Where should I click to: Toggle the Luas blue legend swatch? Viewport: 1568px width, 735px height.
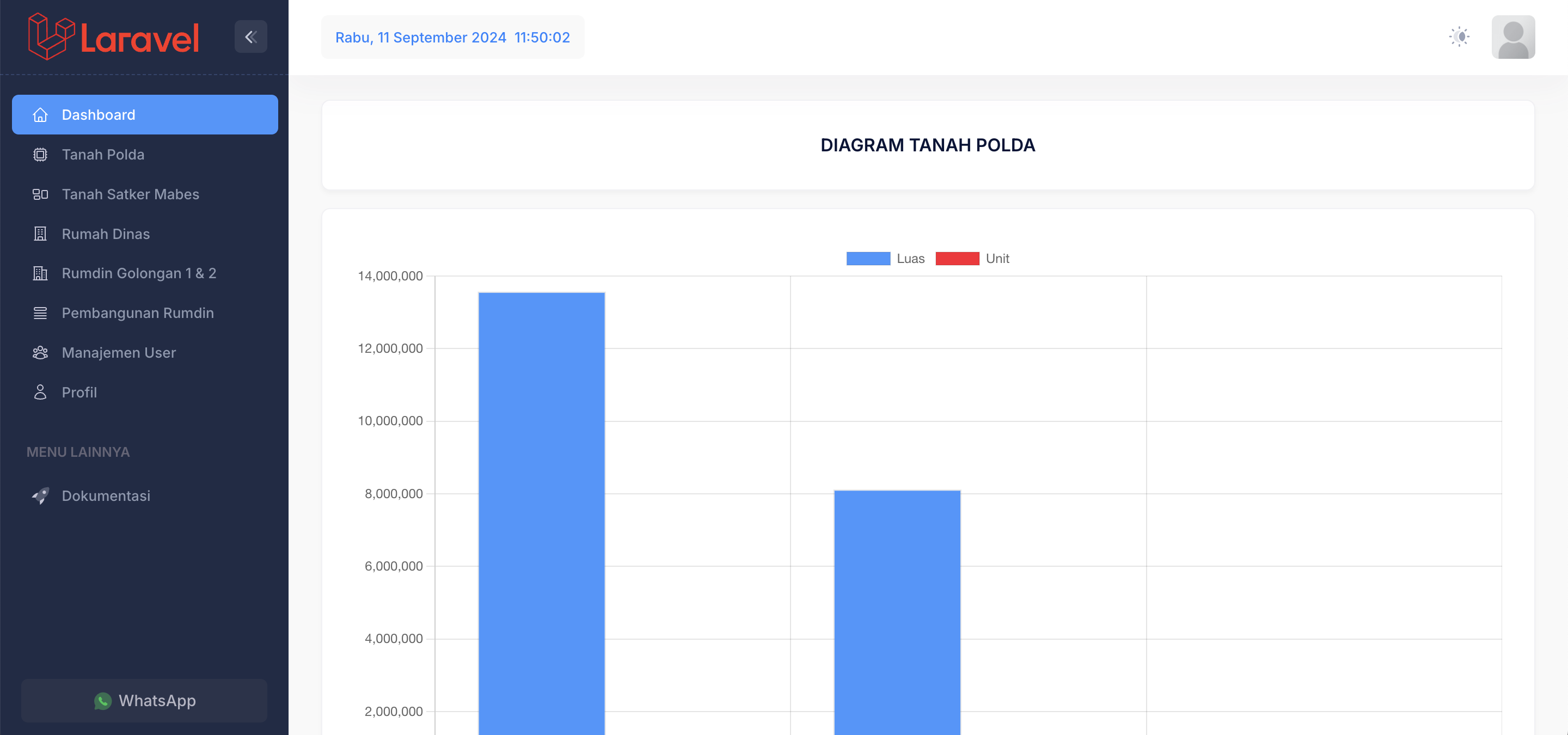pos(868,259)
